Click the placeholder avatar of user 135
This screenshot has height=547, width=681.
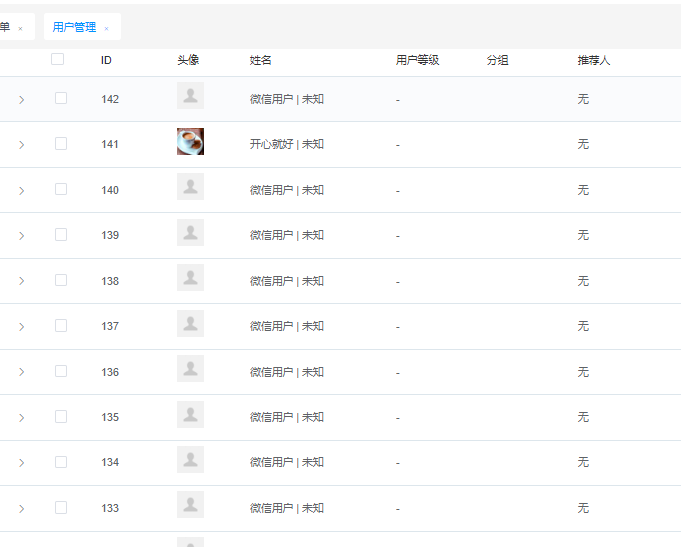pyautogui.click(x=190, y=415)
